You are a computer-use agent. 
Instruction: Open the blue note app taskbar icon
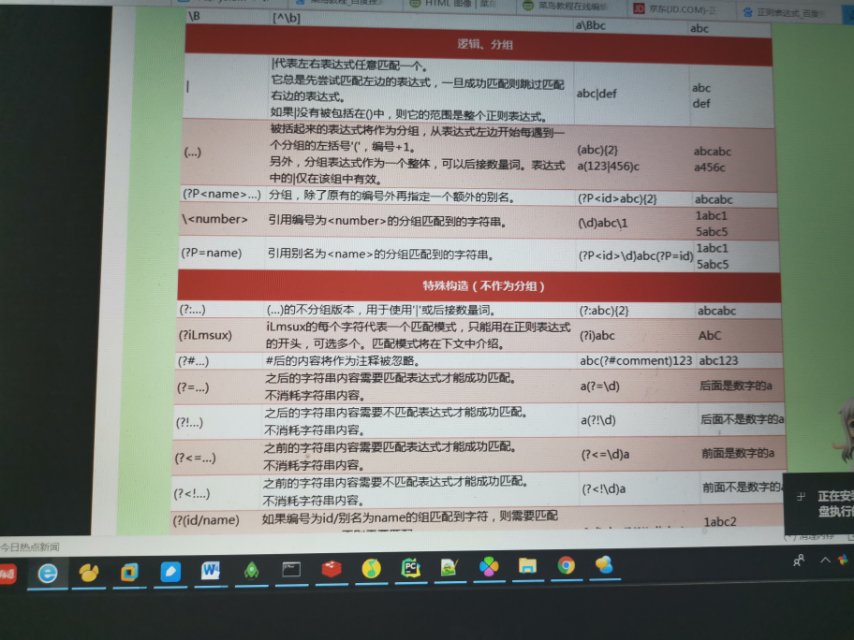tap(170, 571)
